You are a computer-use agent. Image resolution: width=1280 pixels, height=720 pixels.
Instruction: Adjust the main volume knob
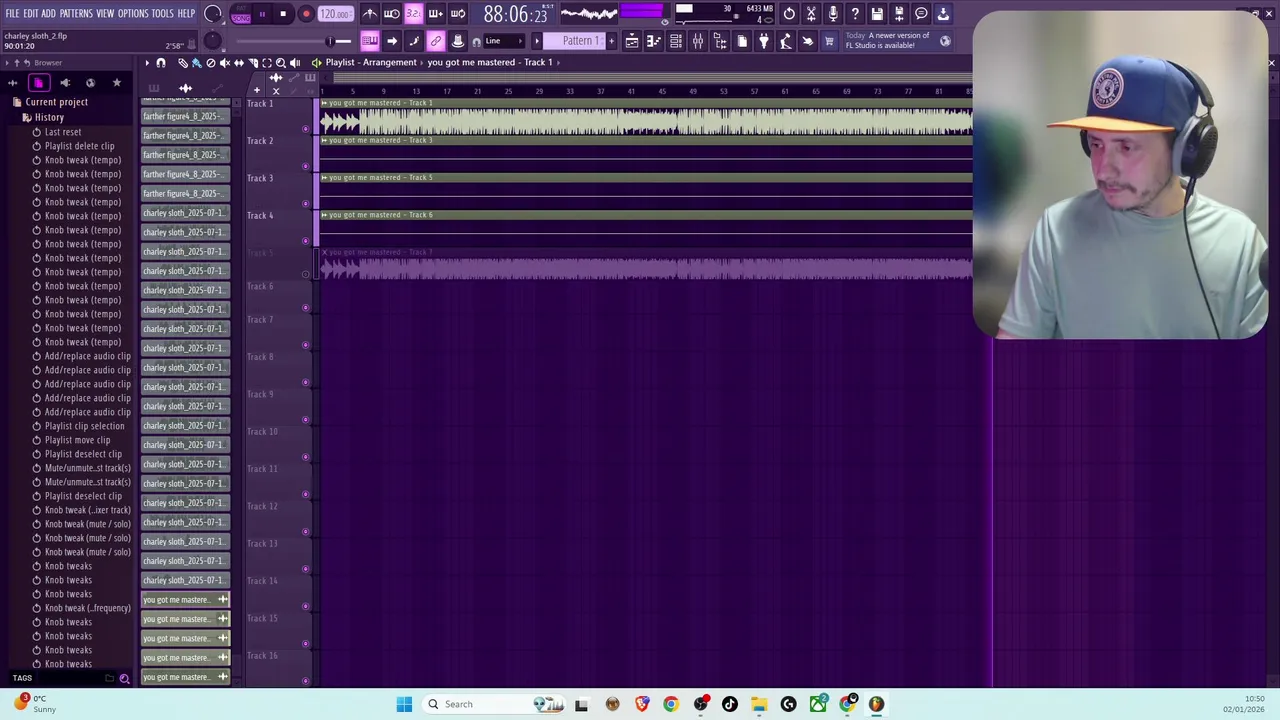pos(213,14)
